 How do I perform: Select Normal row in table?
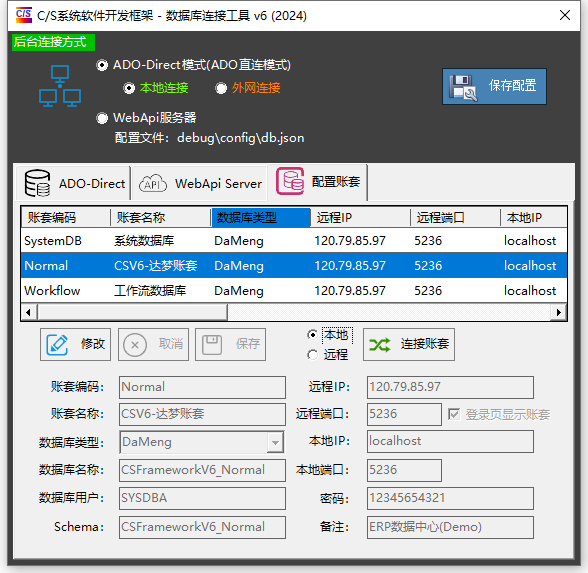click(x=294, y=266)
